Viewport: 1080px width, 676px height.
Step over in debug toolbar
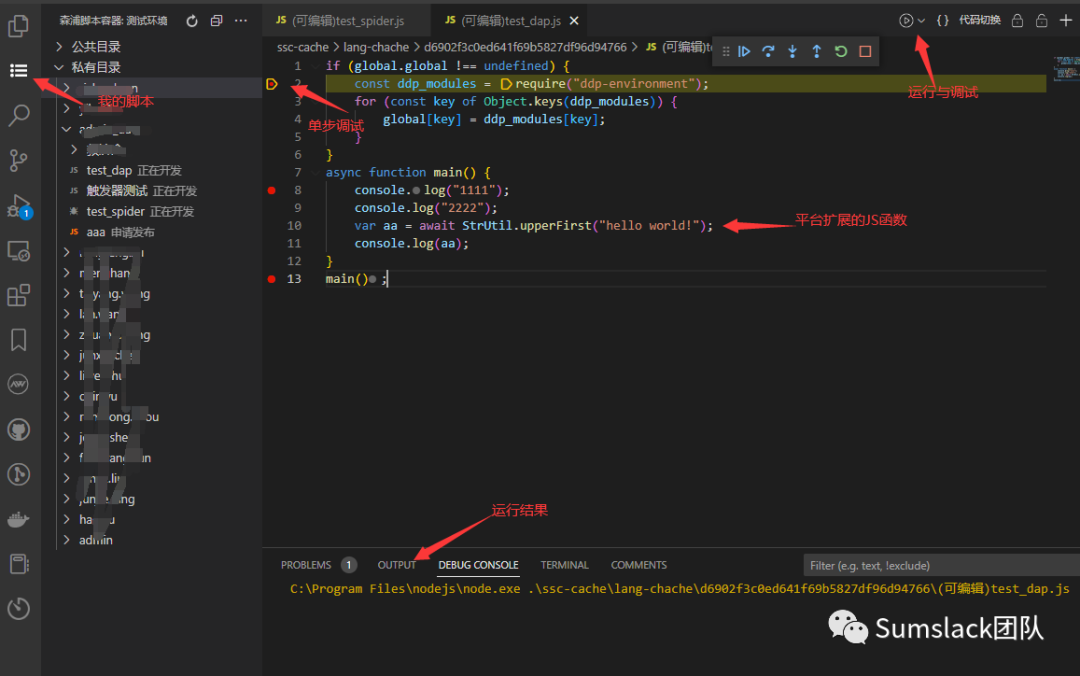[x=768, y=51]
